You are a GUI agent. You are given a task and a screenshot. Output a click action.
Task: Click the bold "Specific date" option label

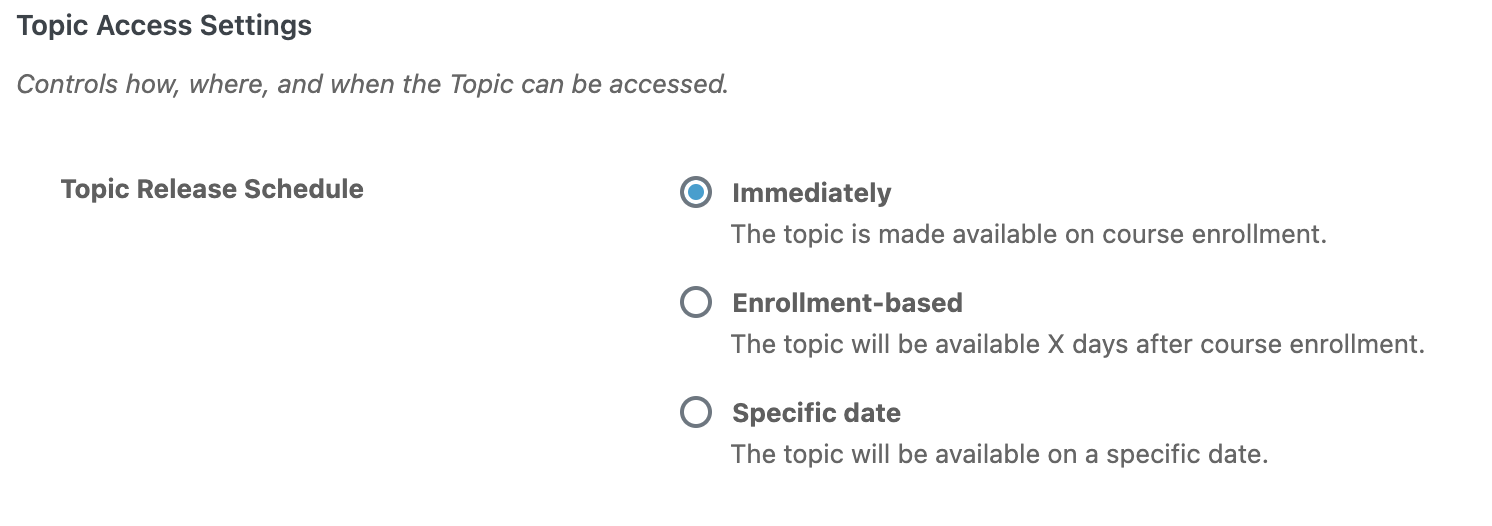tap(816, 413)
